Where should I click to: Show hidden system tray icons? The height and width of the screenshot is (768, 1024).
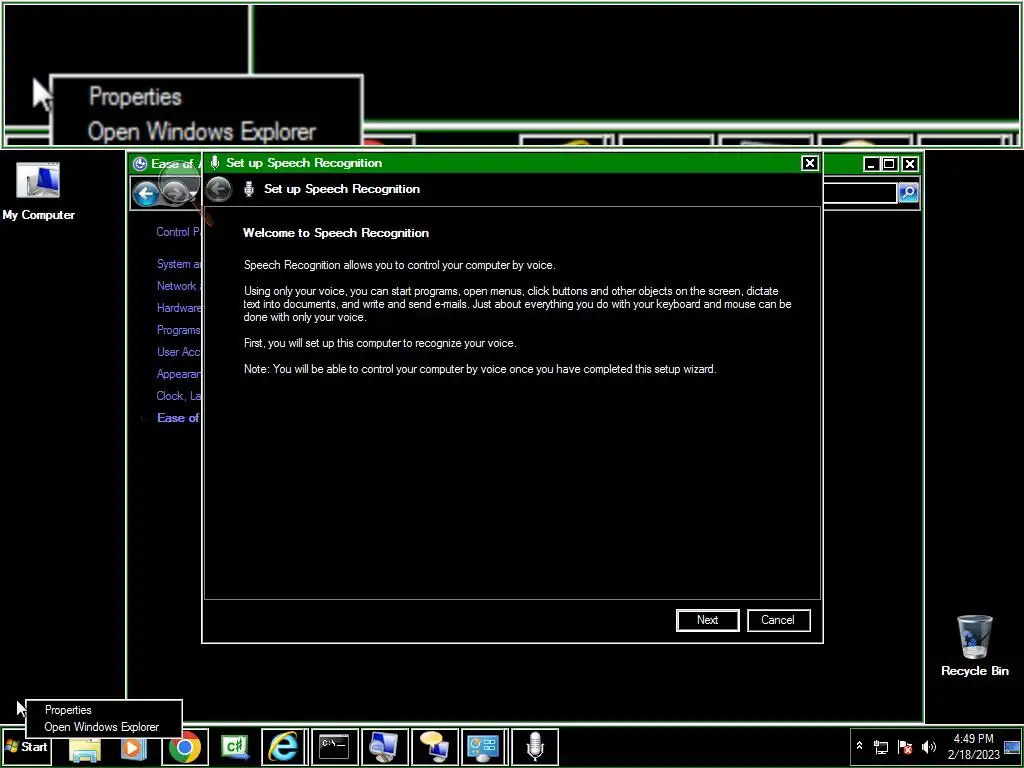coord(859,746)
